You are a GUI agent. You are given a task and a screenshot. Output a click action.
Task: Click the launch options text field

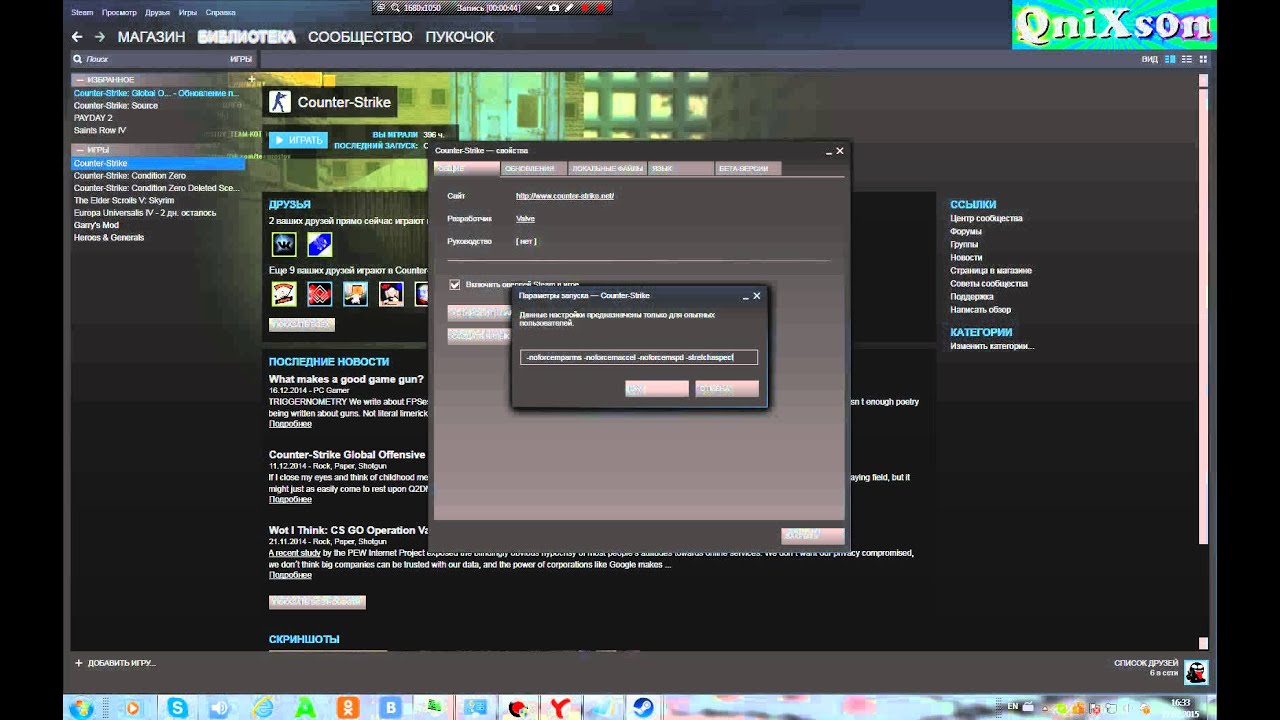point(639,357)
